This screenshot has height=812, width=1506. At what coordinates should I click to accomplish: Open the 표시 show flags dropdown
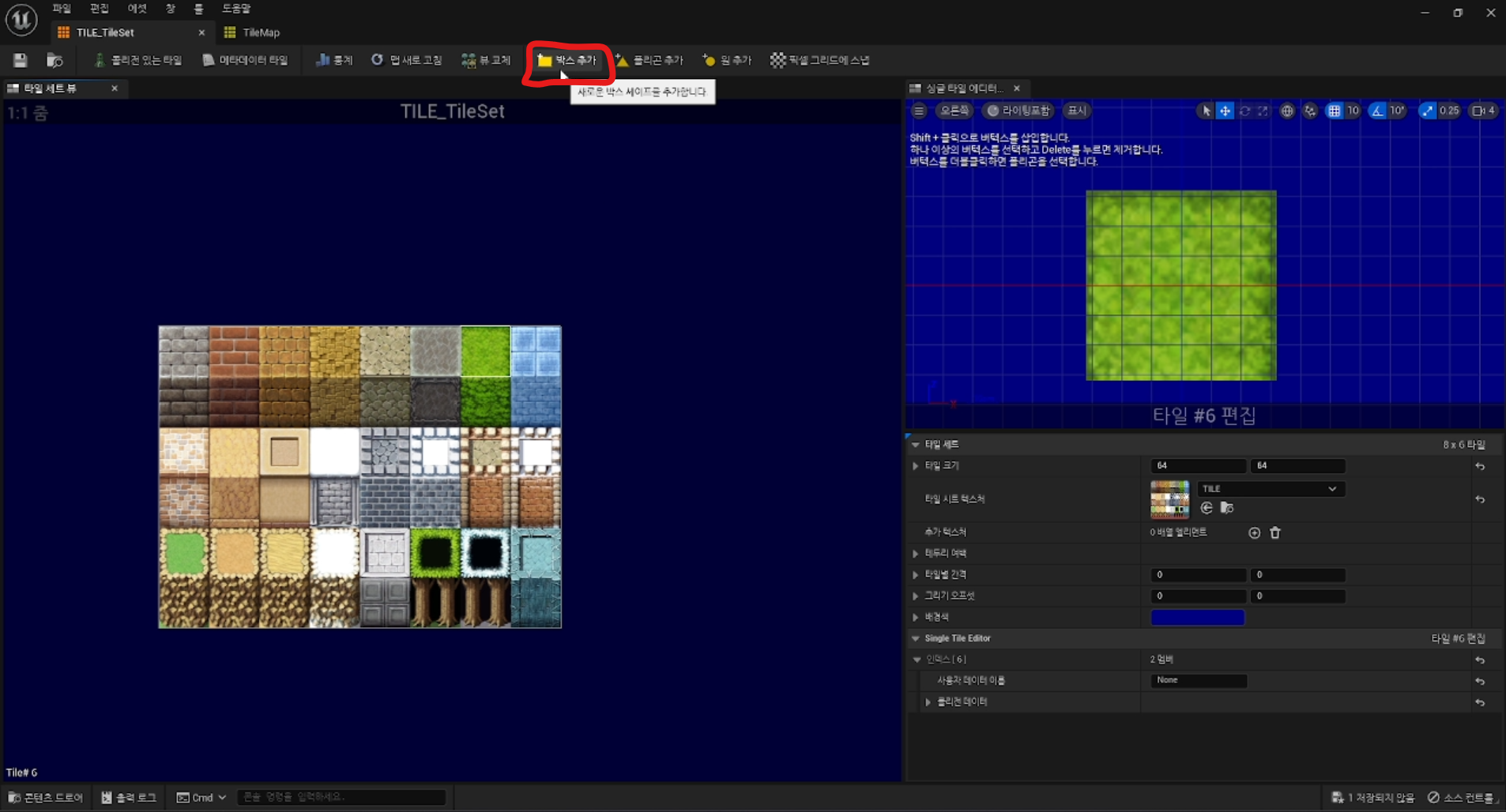(1076, 111)
